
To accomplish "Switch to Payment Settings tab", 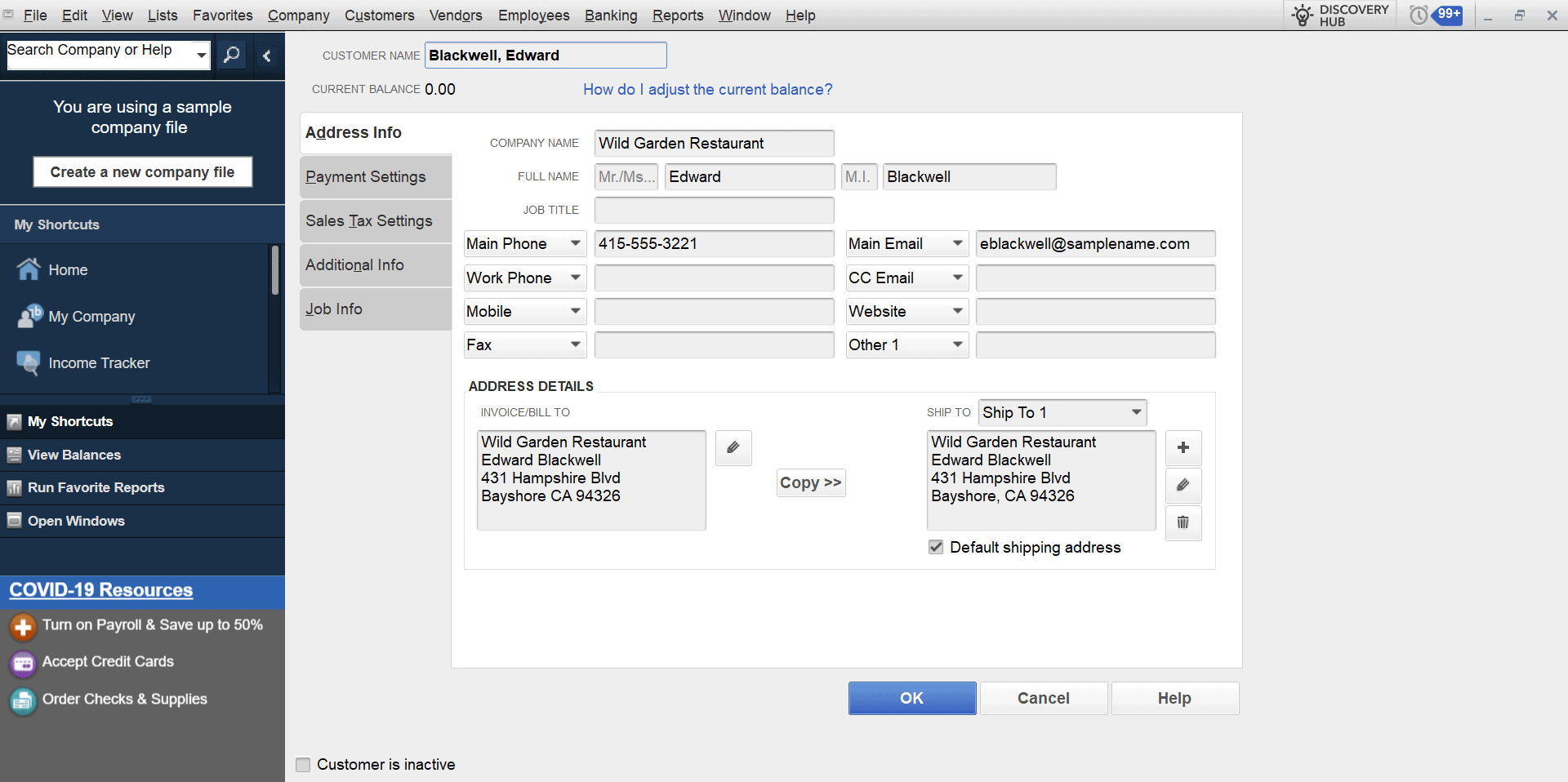I will pyautogui.click(x=376, y=176).
